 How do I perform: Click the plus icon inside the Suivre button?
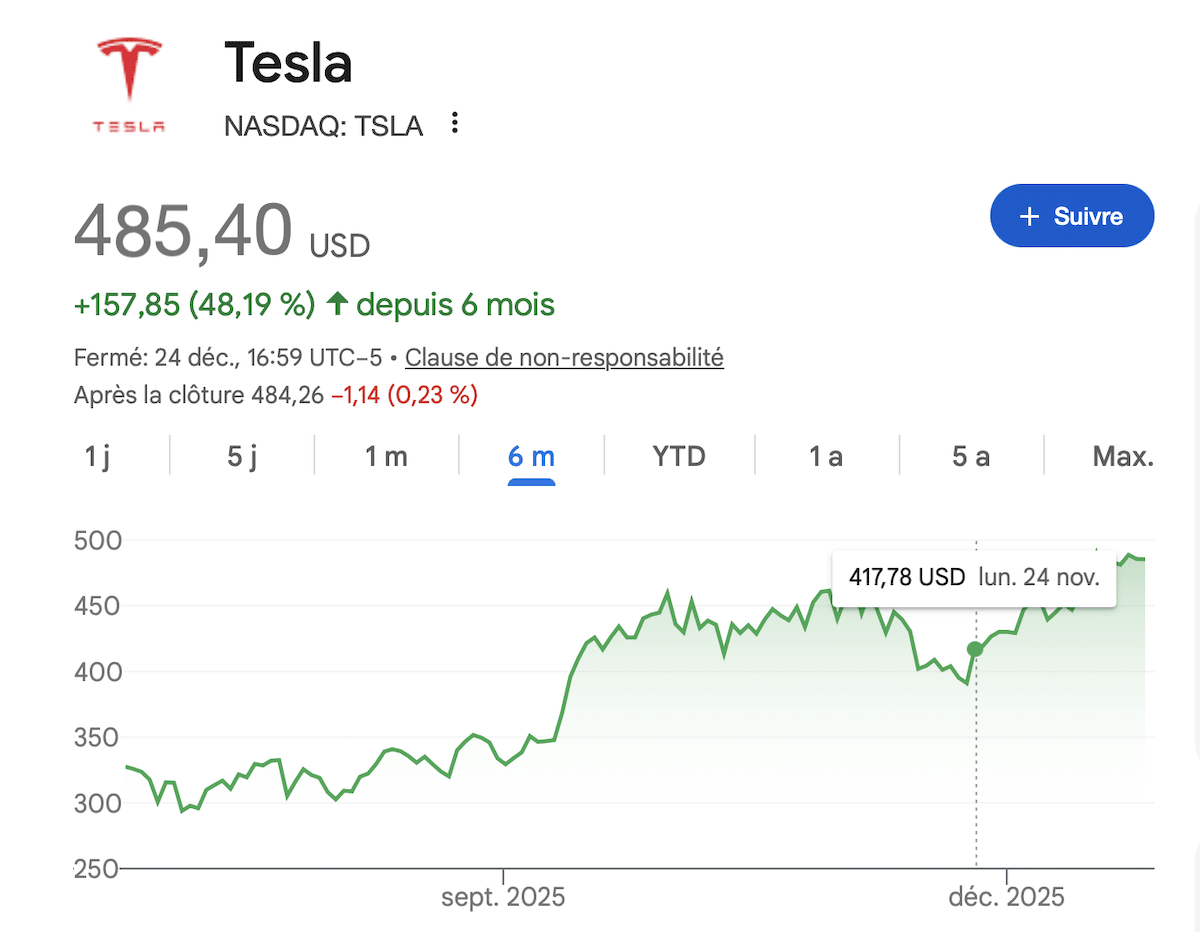tap(1028, 216)
